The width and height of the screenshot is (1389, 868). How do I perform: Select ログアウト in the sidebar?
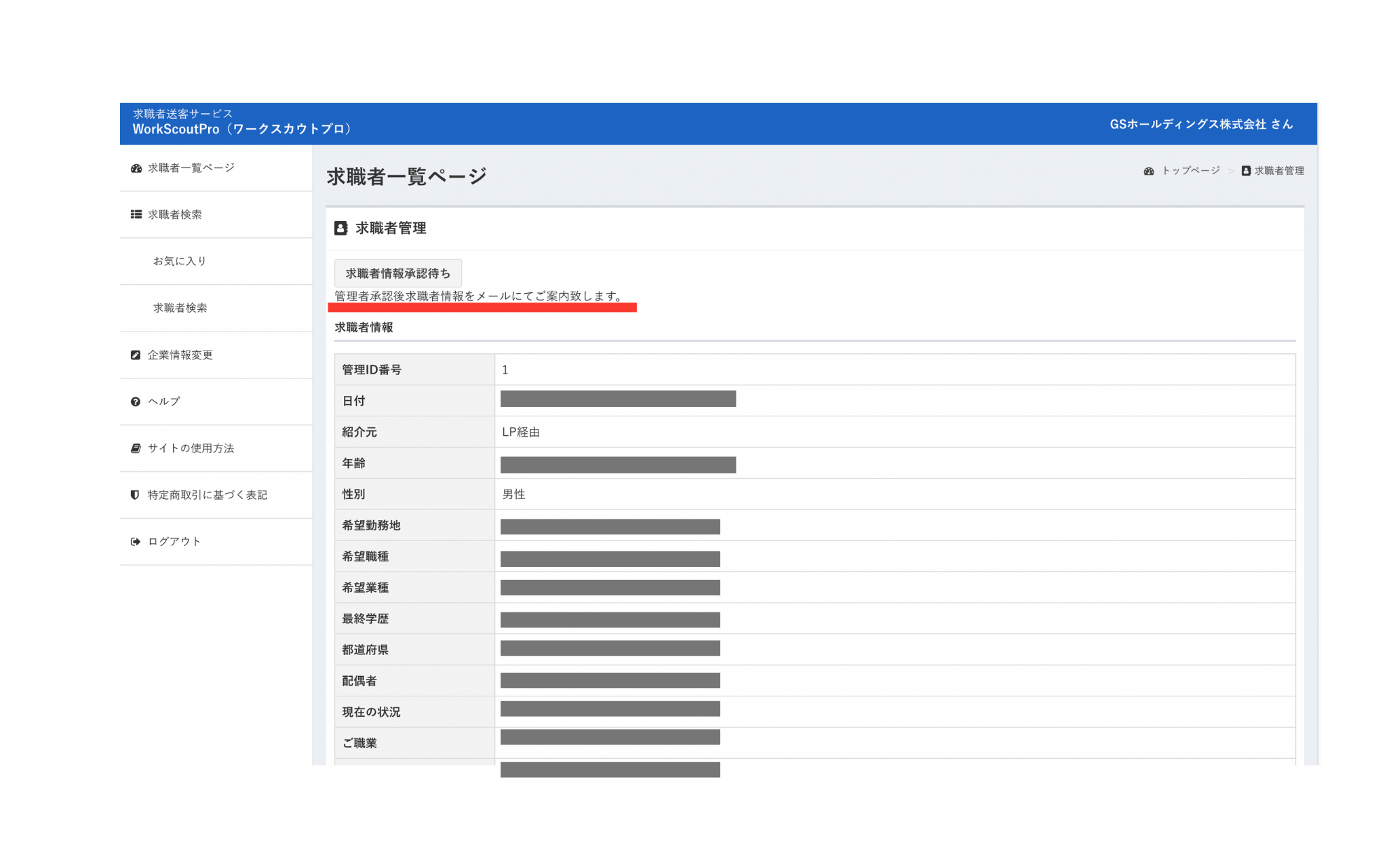click(174, 541)
